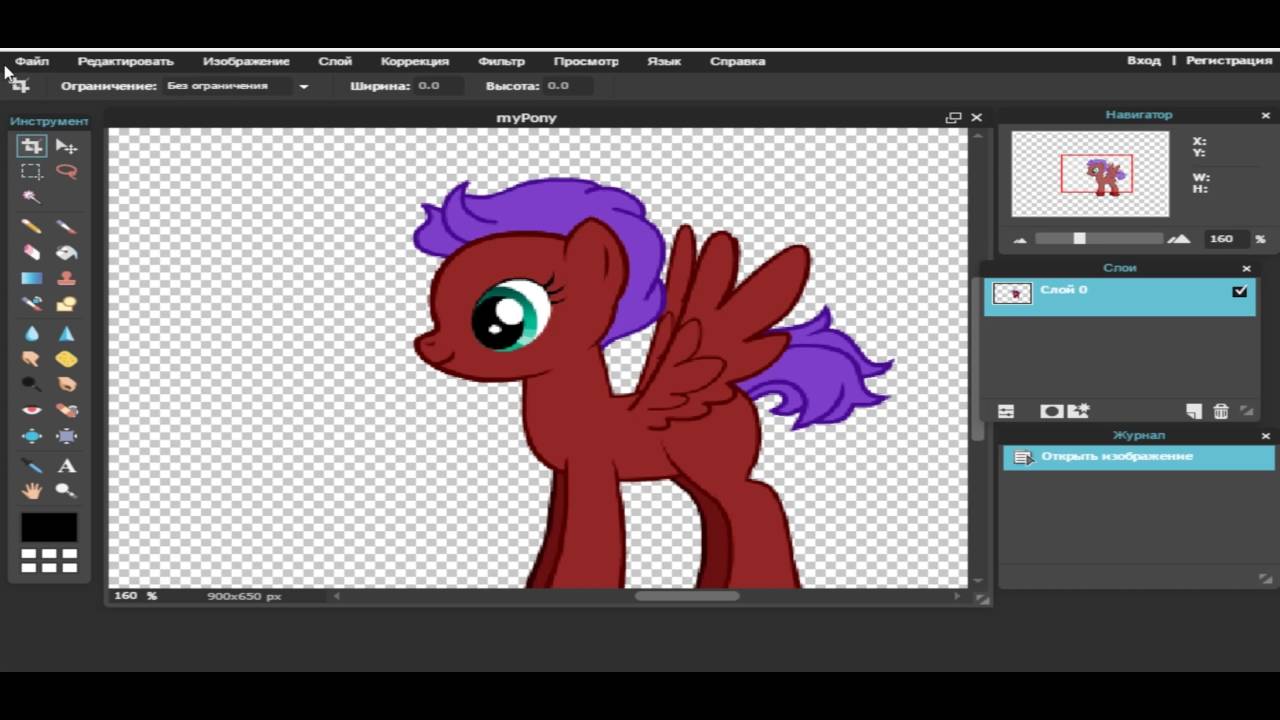Open the Слой menu
Screen dimensions: 1280x720
(x=335, y=61)
